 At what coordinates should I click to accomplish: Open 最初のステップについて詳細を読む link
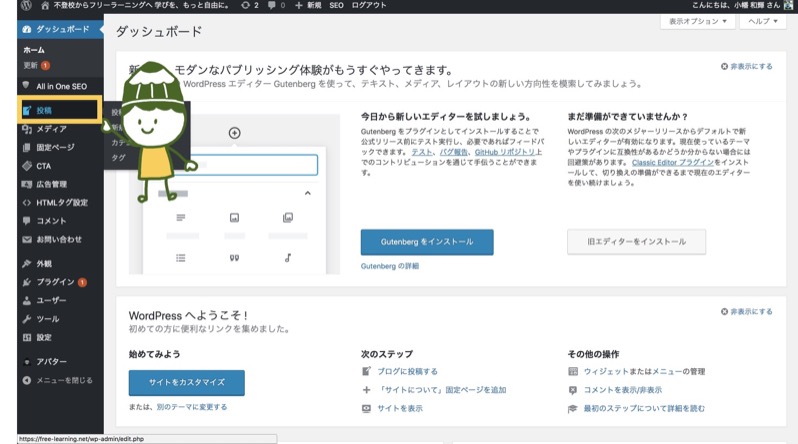coord(644,408)
